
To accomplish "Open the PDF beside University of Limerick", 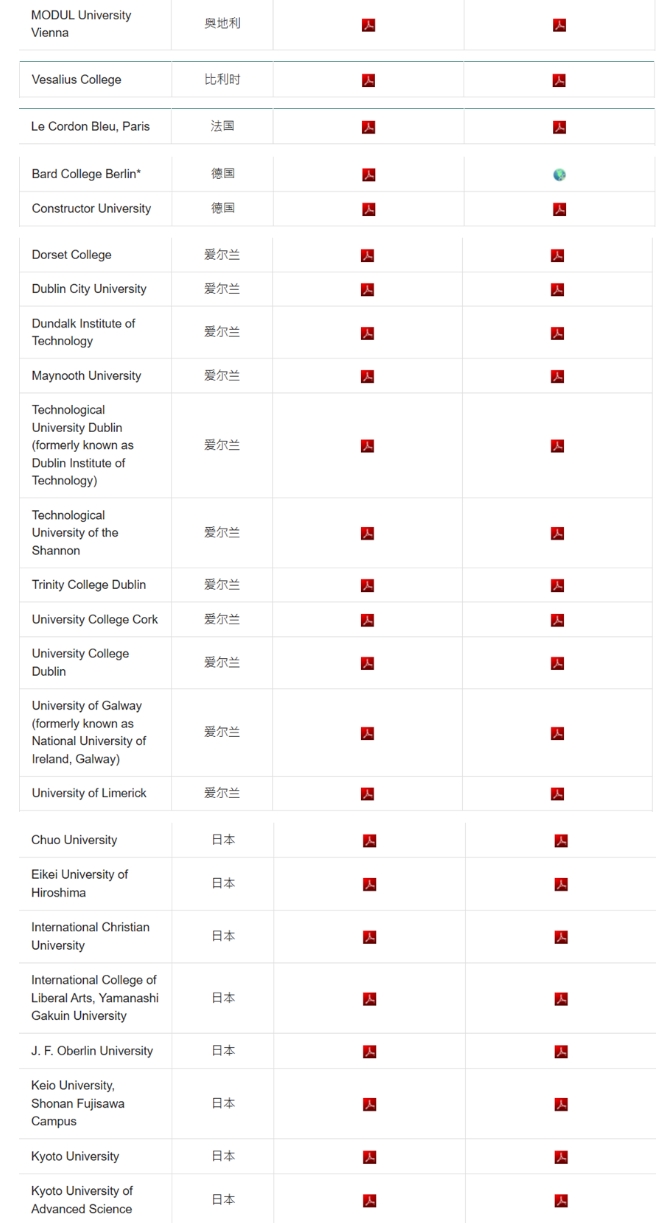I will click(368, 793).
